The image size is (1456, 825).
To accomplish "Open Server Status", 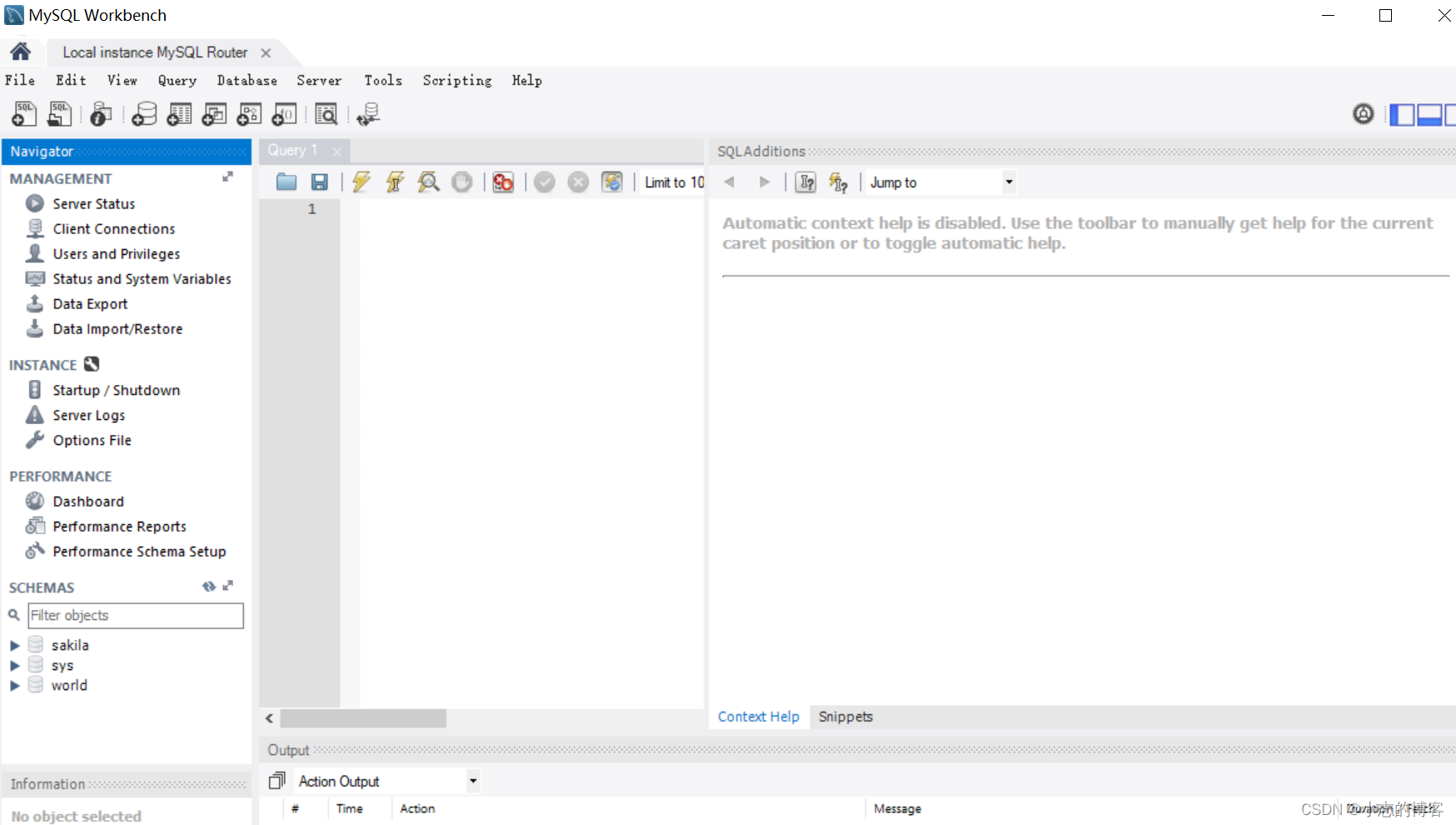I will [93, 203].
